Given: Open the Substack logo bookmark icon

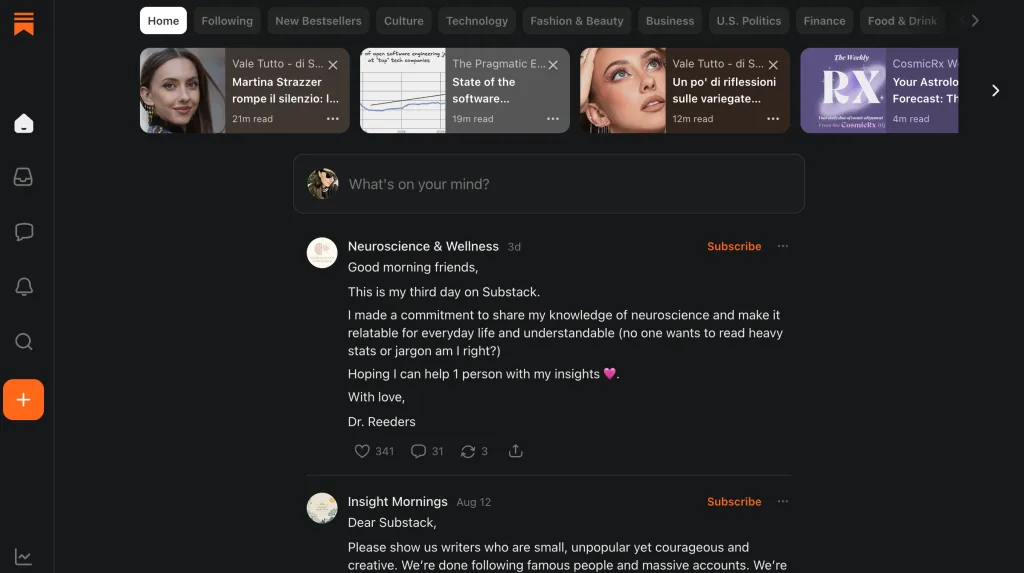Looking at the screenshot, I should pyautogui.click(x=24, y=24).
